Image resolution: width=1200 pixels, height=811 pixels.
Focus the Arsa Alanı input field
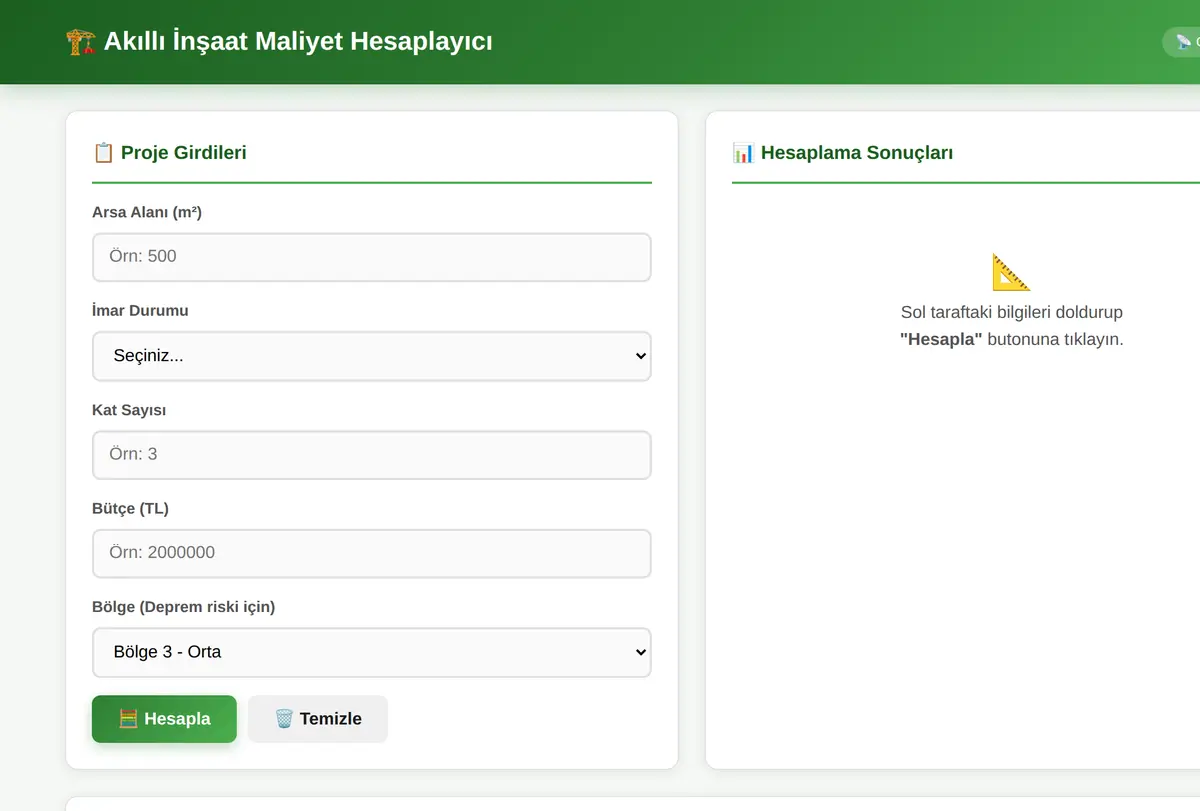372,257
